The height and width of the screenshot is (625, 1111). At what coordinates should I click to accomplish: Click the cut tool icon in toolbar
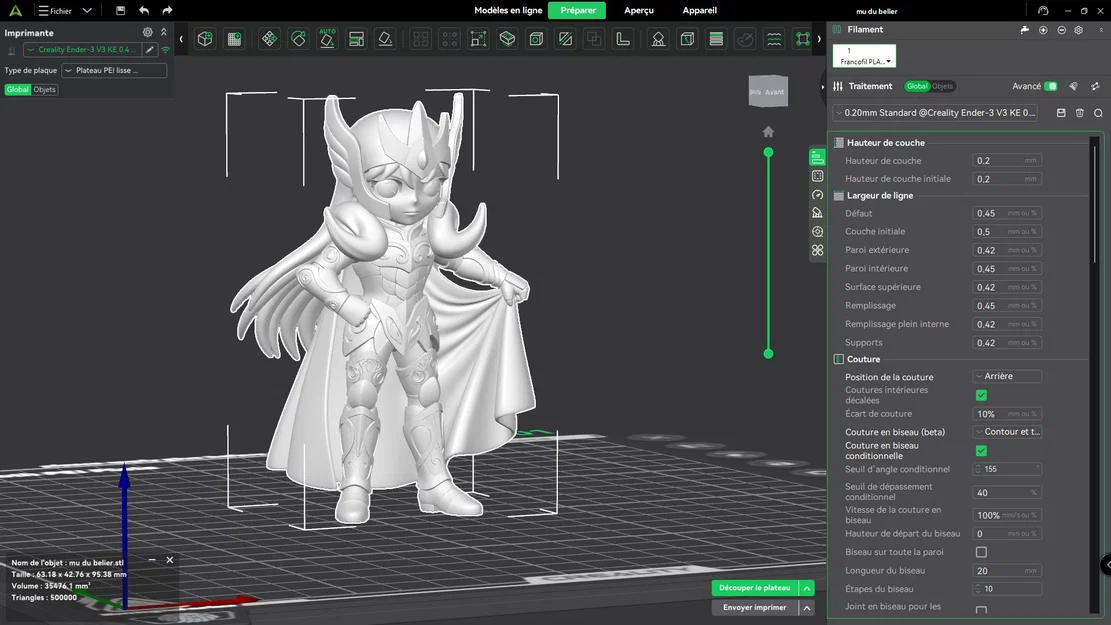coord(565,39)
